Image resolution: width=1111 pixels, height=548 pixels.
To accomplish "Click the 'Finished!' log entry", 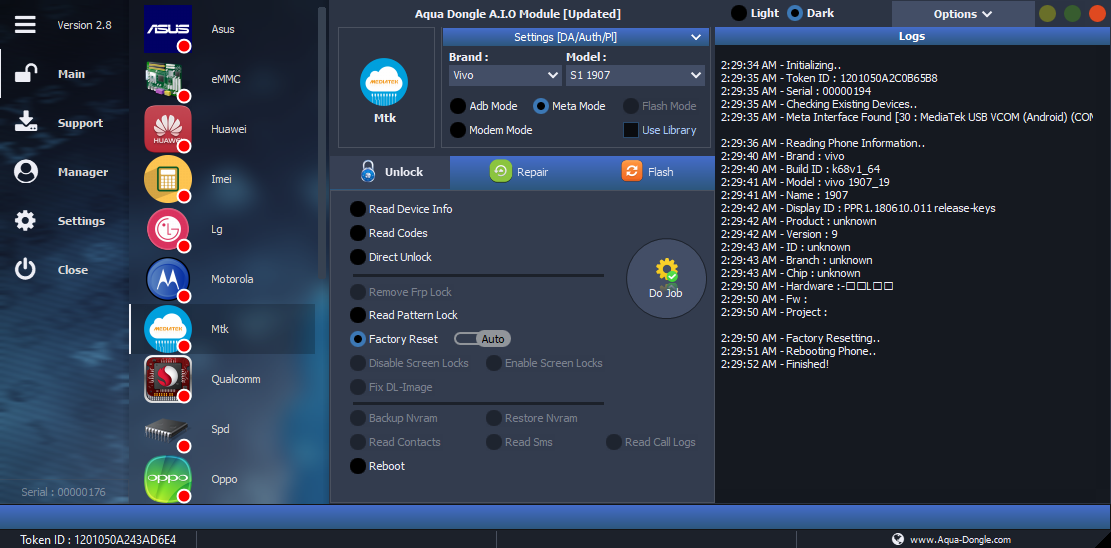I will tap(774, 364).
